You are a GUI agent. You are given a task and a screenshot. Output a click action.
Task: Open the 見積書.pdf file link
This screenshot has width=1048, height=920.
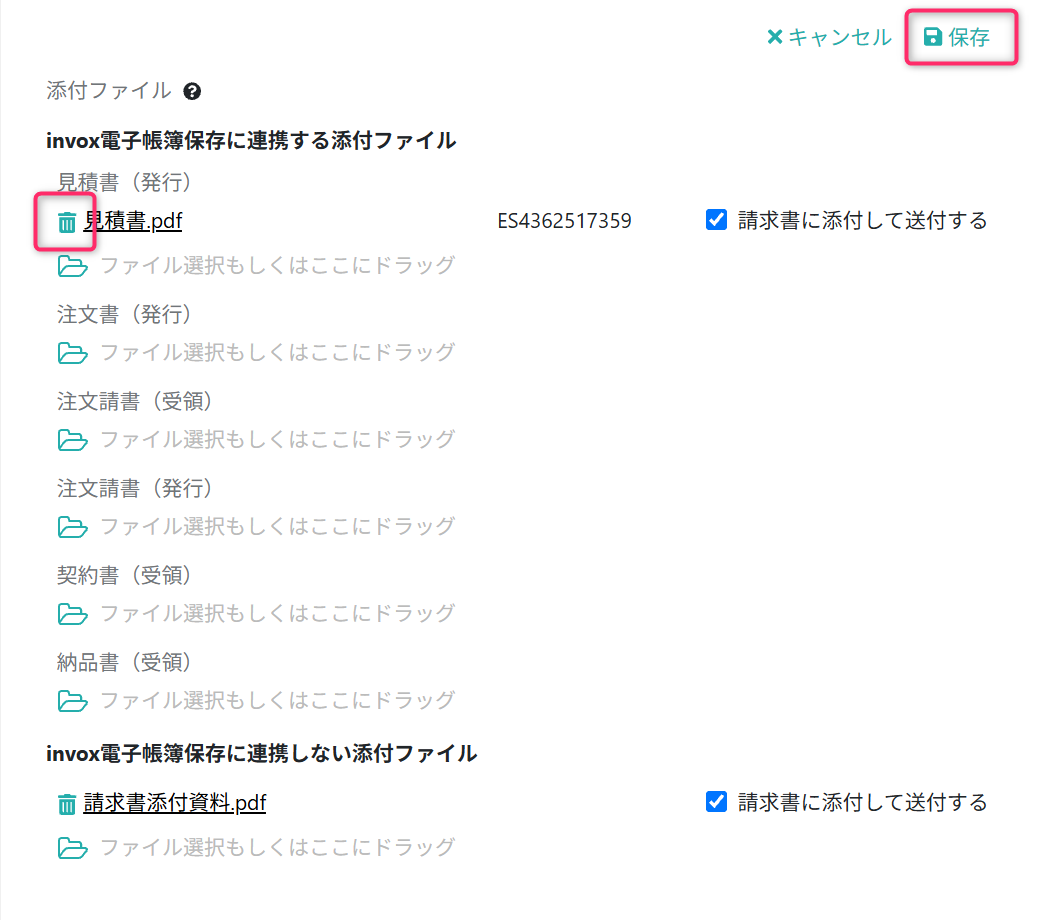(132, 221)
